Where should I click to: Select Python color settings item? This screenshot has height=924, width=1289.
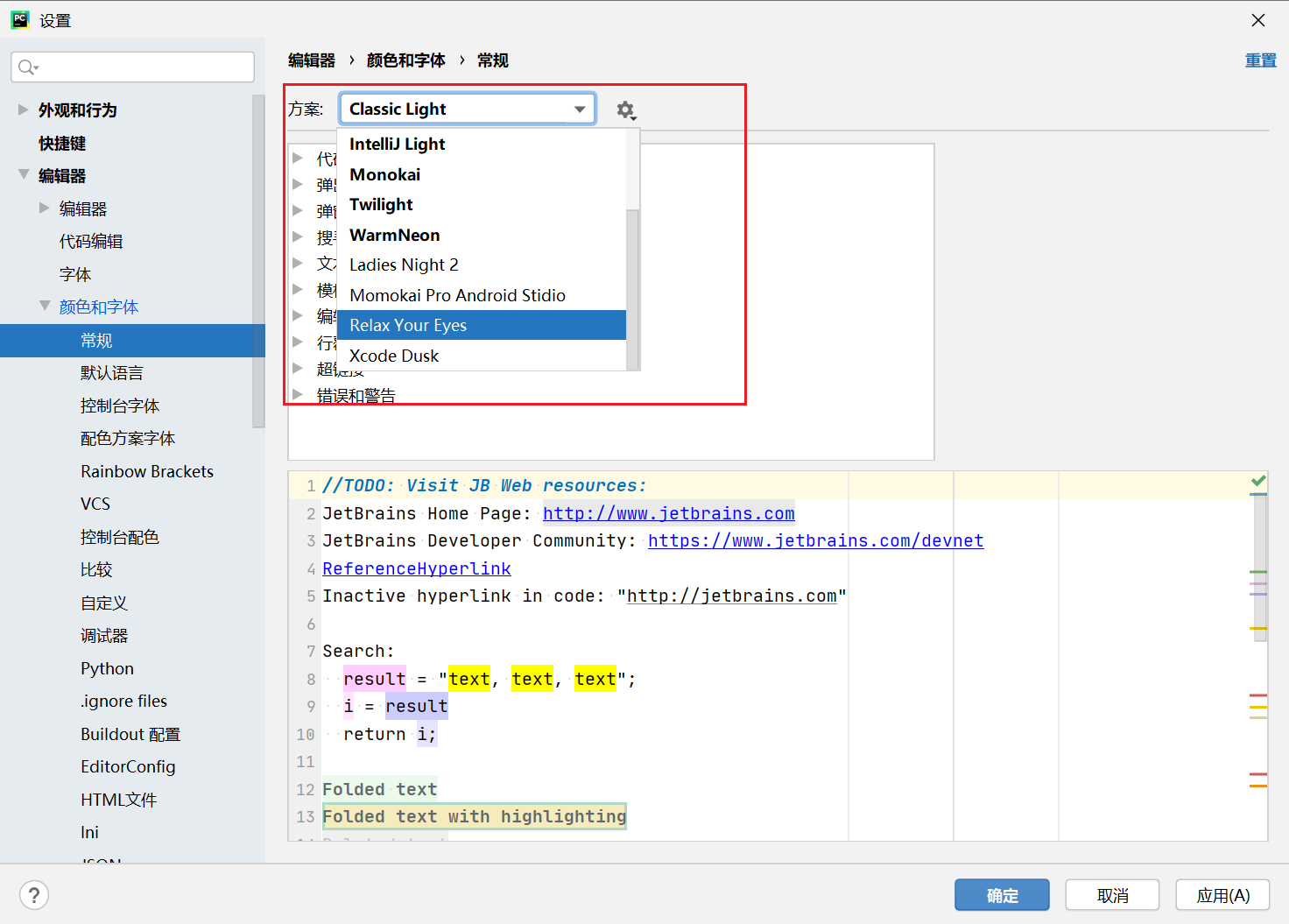coord(108,668)
